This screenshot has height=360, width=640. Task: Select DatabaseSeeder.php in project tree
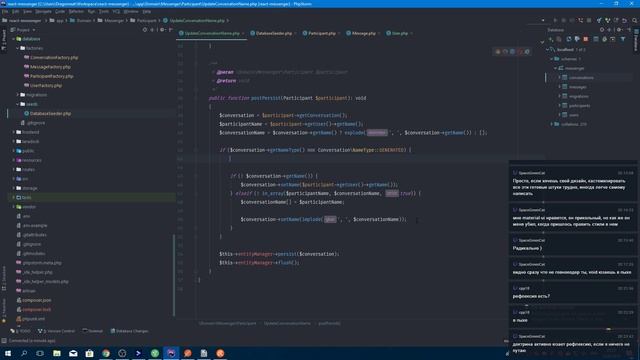[x=50, y=113]
